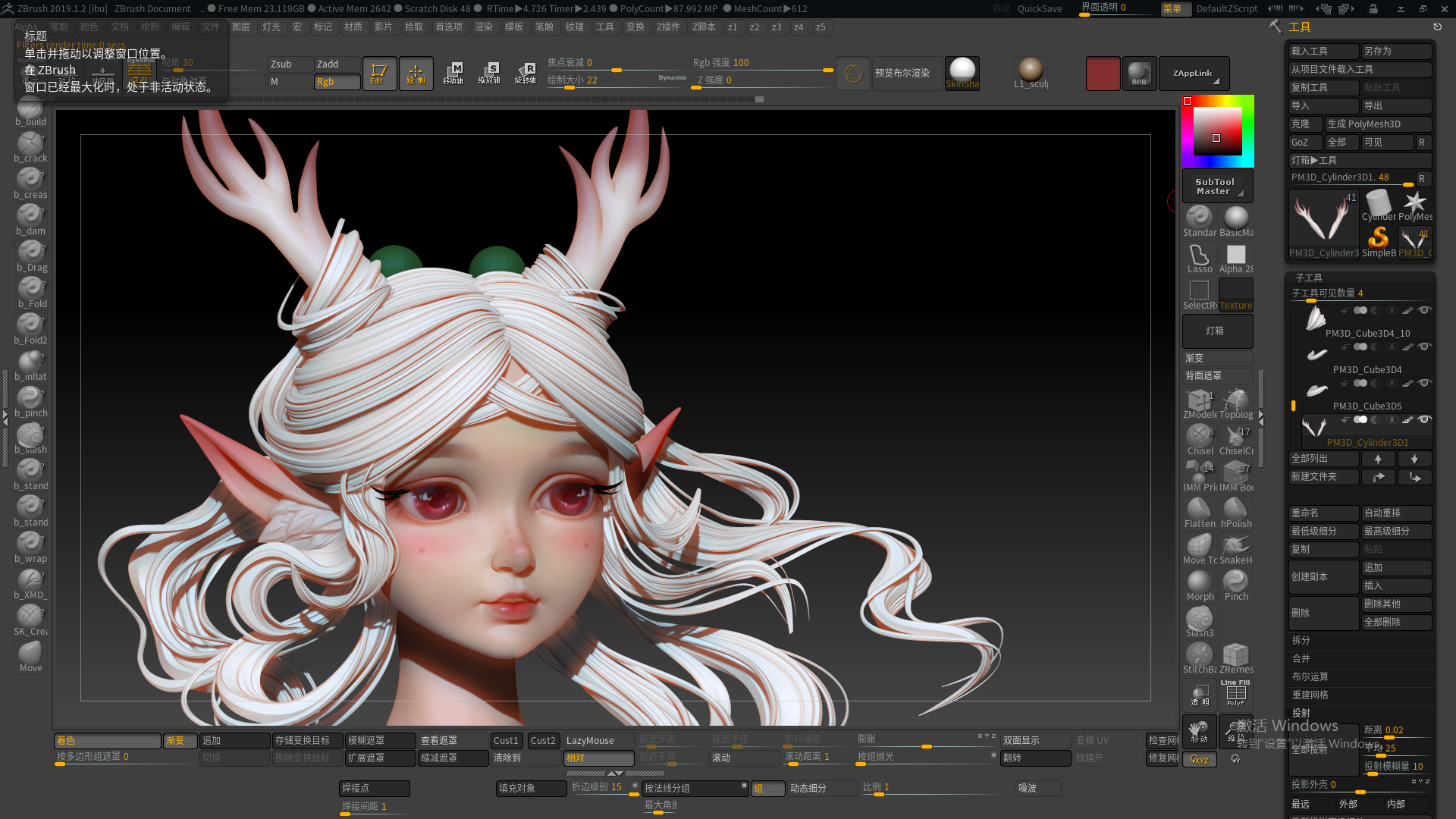Click the QuickSave button
The height and width of the screenshot is (819, 1456).
click(x=1040, y=9)
